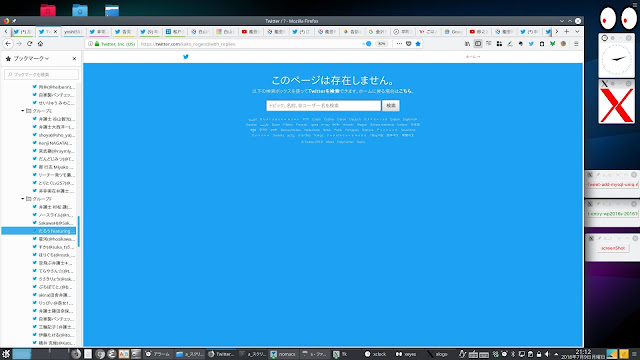Image resolution: width=640 pixels, height=360 pixels.
Task: Click the forward navigation arrow
Action: point(19,44)
